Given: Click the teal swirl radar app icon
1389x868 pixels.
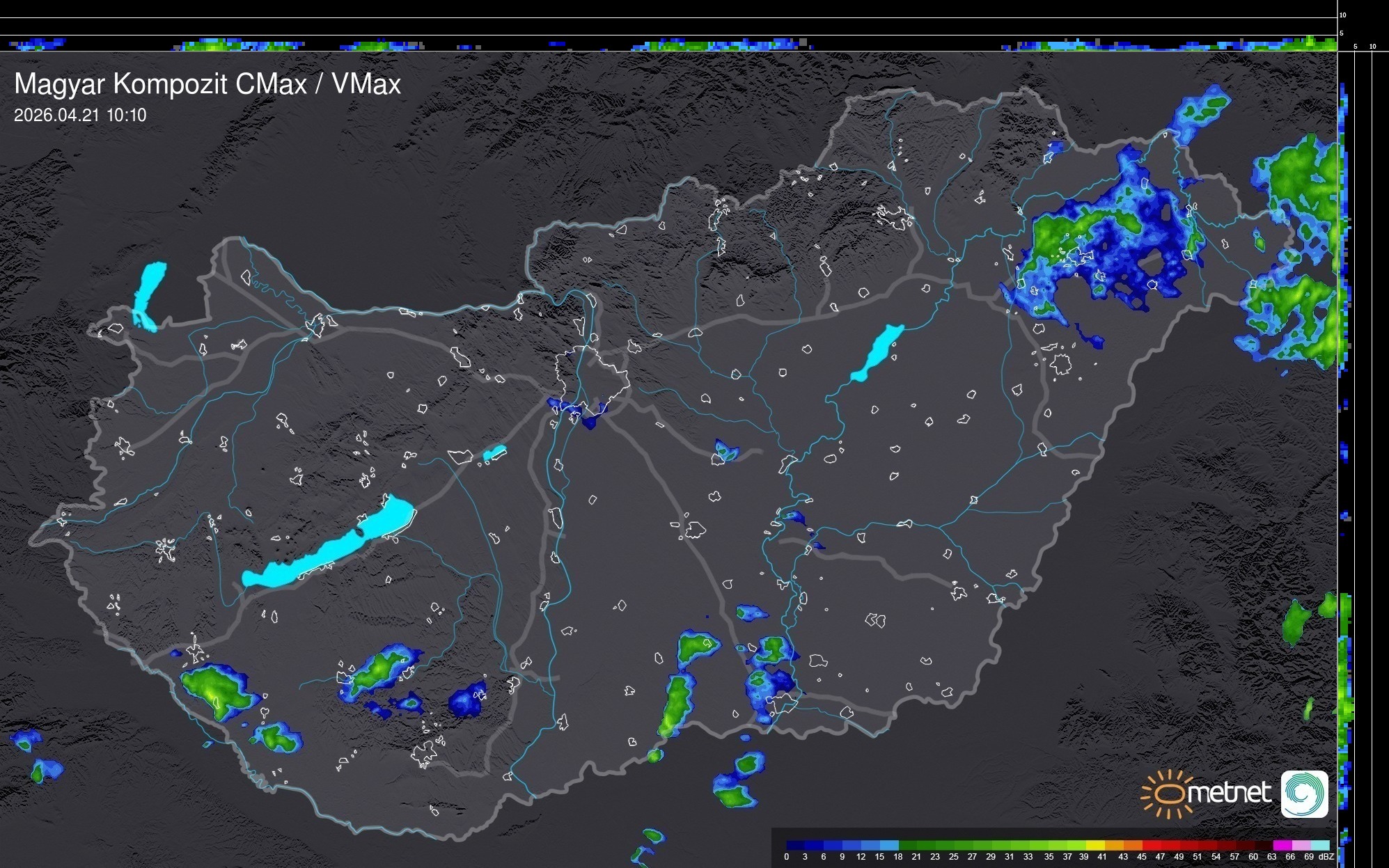Looking at the screenshot, I should click(1304, 794).
